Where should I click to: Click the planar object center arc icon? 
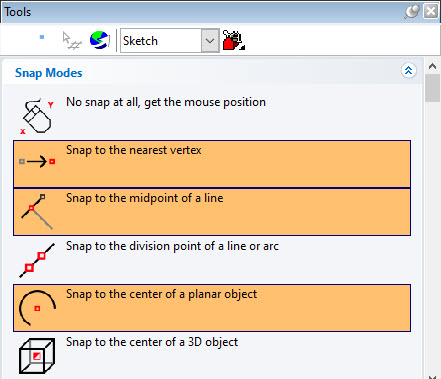37,308
